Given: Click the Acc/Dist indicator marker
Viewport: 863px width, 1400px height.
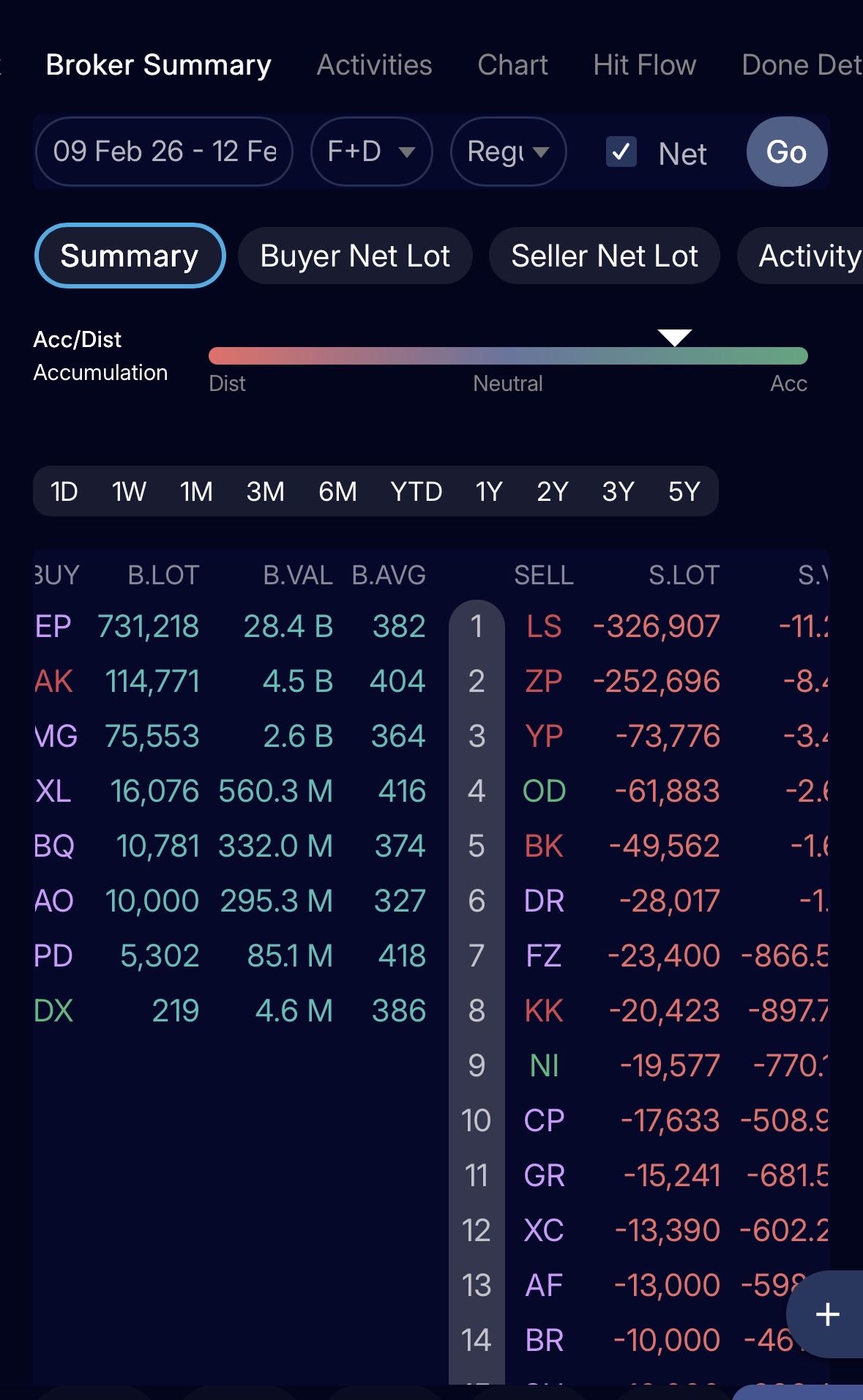Looking at the screenshot, I should click(674, 338).
